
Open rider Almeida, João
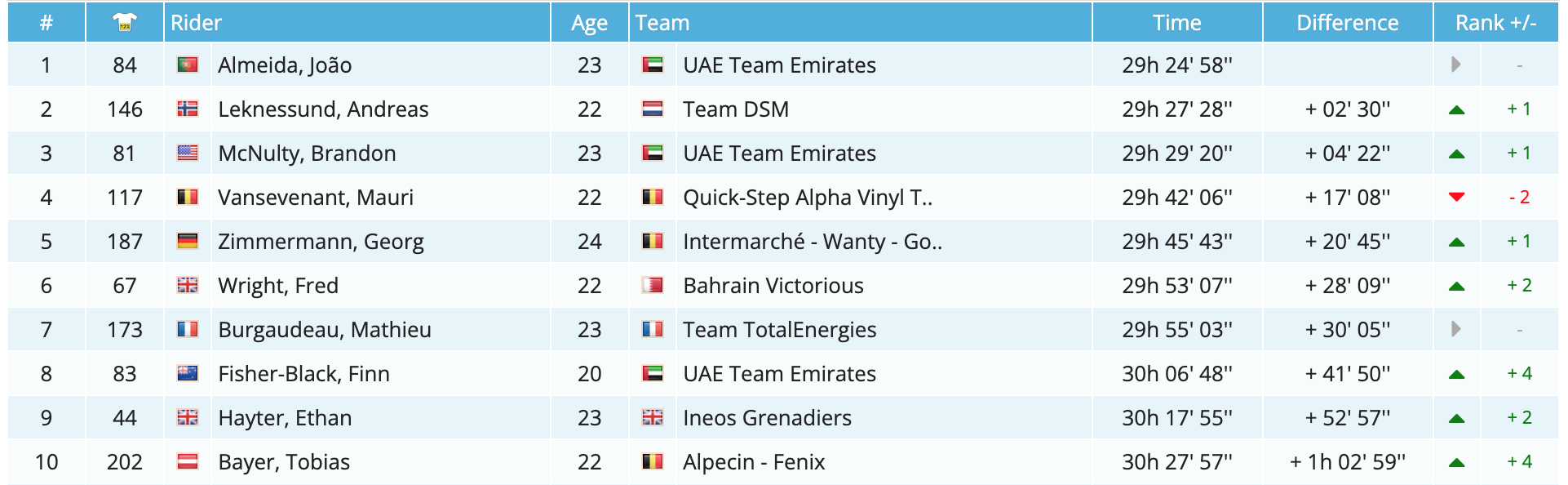tap(285, 65)
